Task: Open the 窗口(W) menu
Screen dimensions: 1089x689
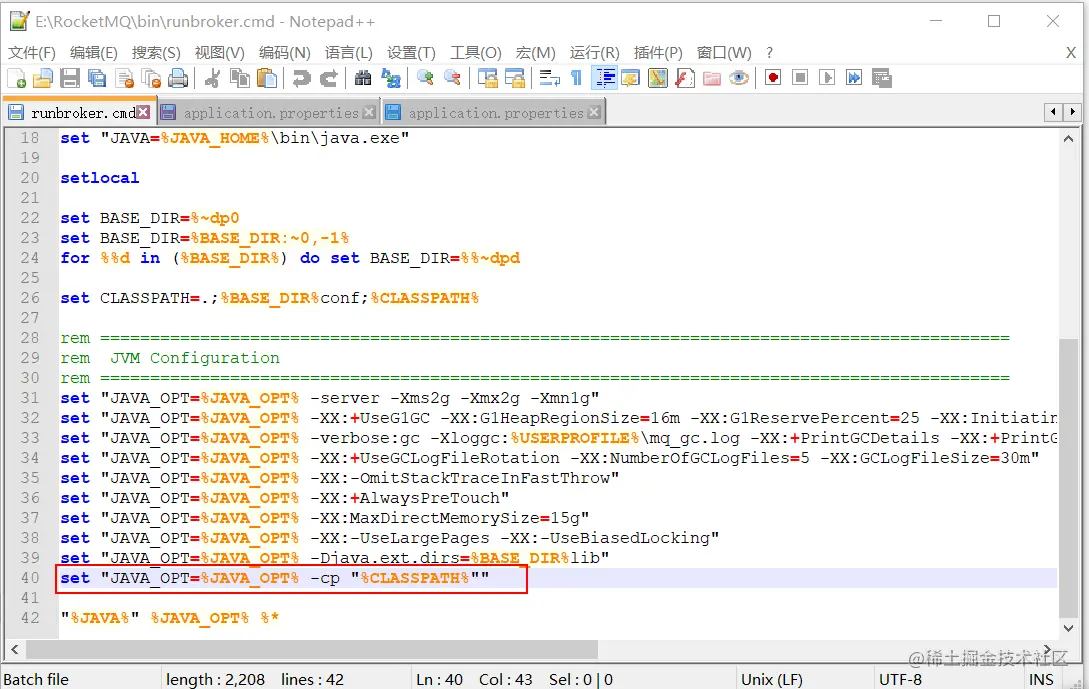Action: click(724, 53)
